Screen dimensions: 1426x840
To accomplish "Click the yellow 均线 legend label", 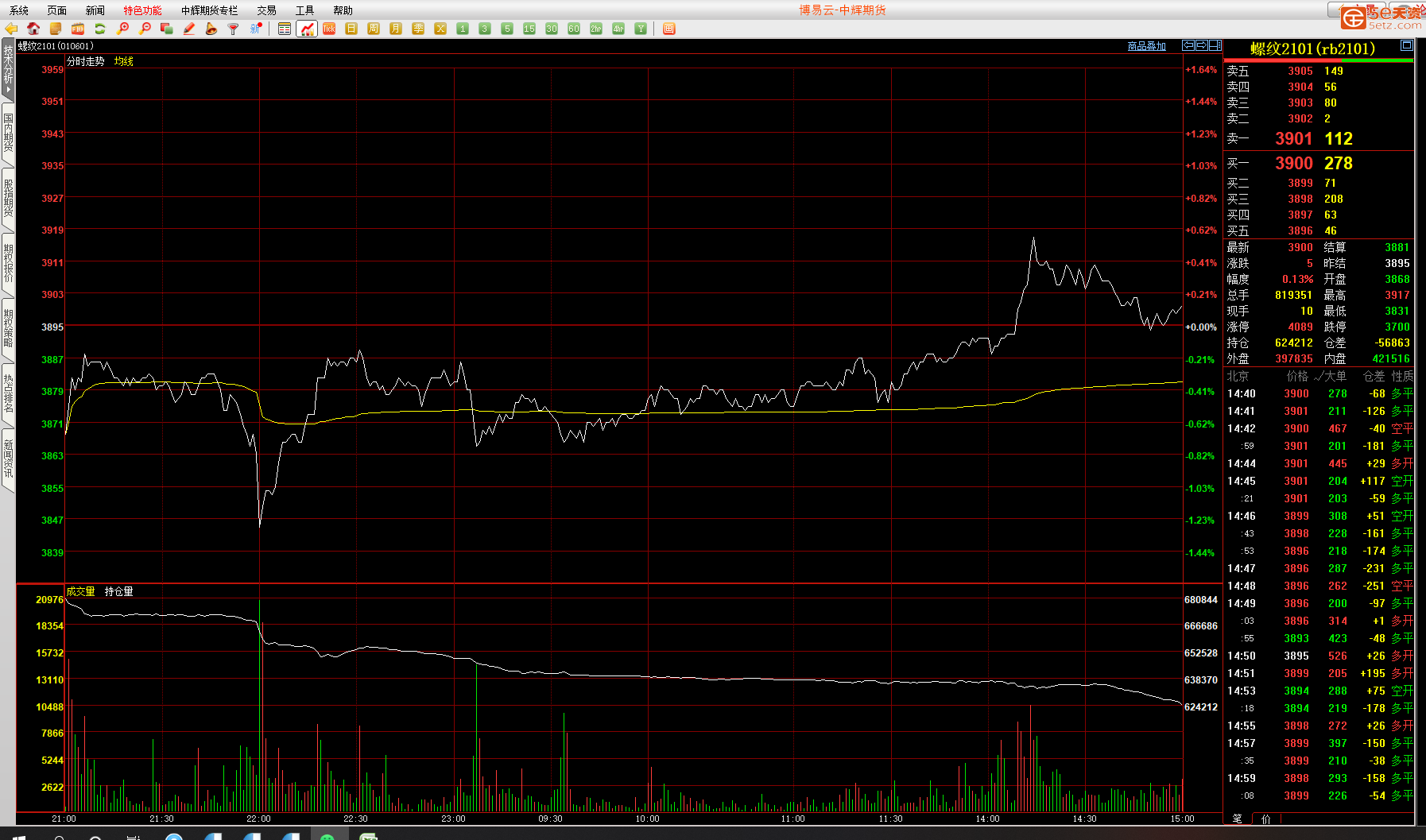I will coord(124,61).
